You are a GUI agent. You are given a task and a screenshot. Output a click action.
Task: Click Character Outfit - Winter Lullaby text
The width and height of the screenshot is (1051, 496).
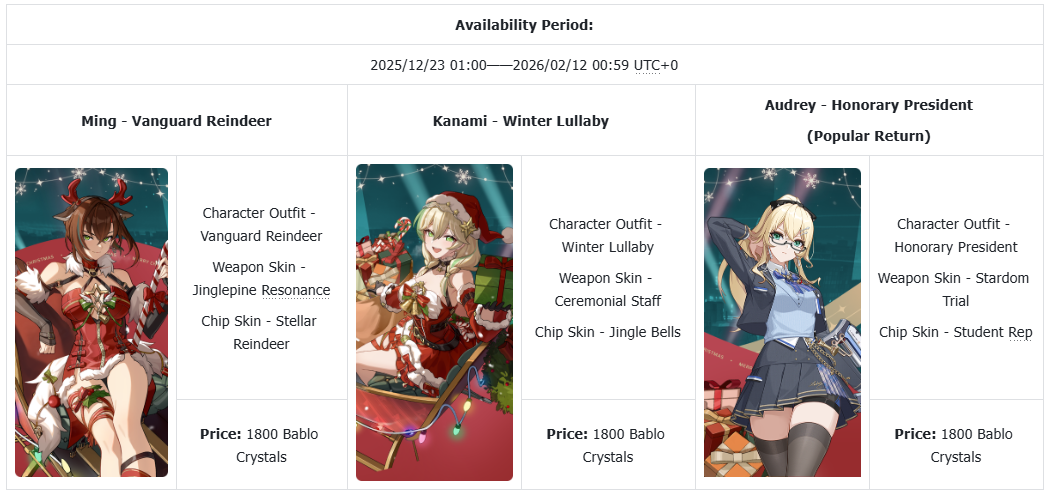pos(607,235)
